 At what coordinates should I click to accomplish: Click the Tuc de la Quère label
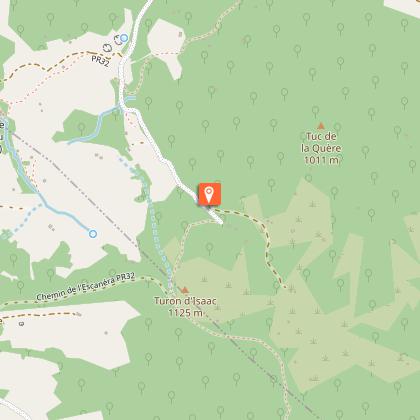[x=321, y=142]
